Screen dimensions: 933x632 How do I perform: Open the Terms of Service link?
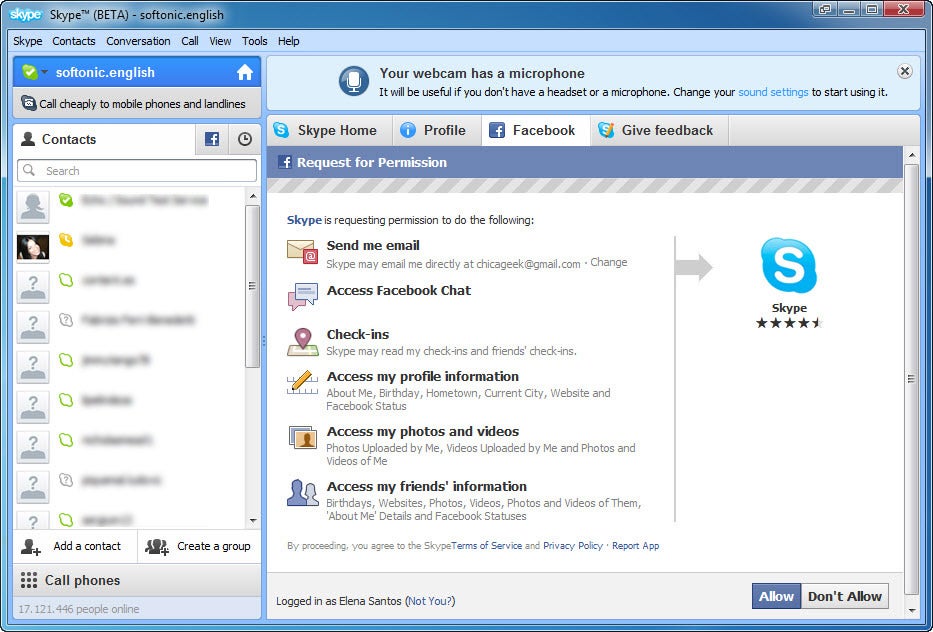click(486, 546)
